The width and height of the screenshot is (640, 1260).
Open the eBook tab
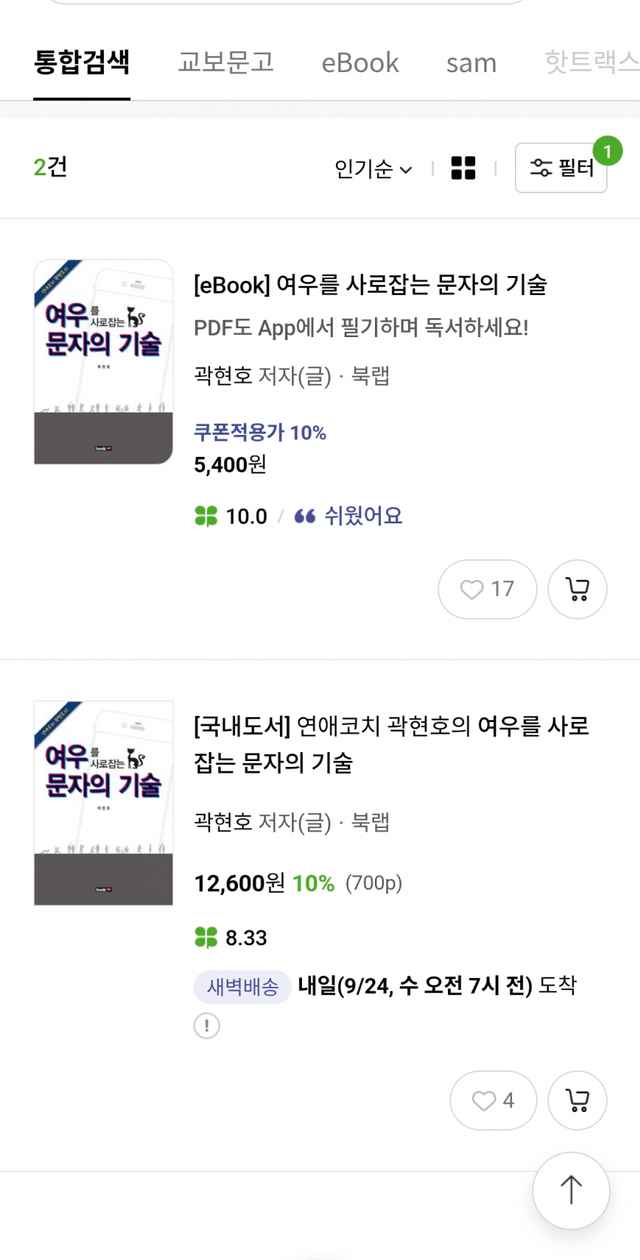coord(360,62)
